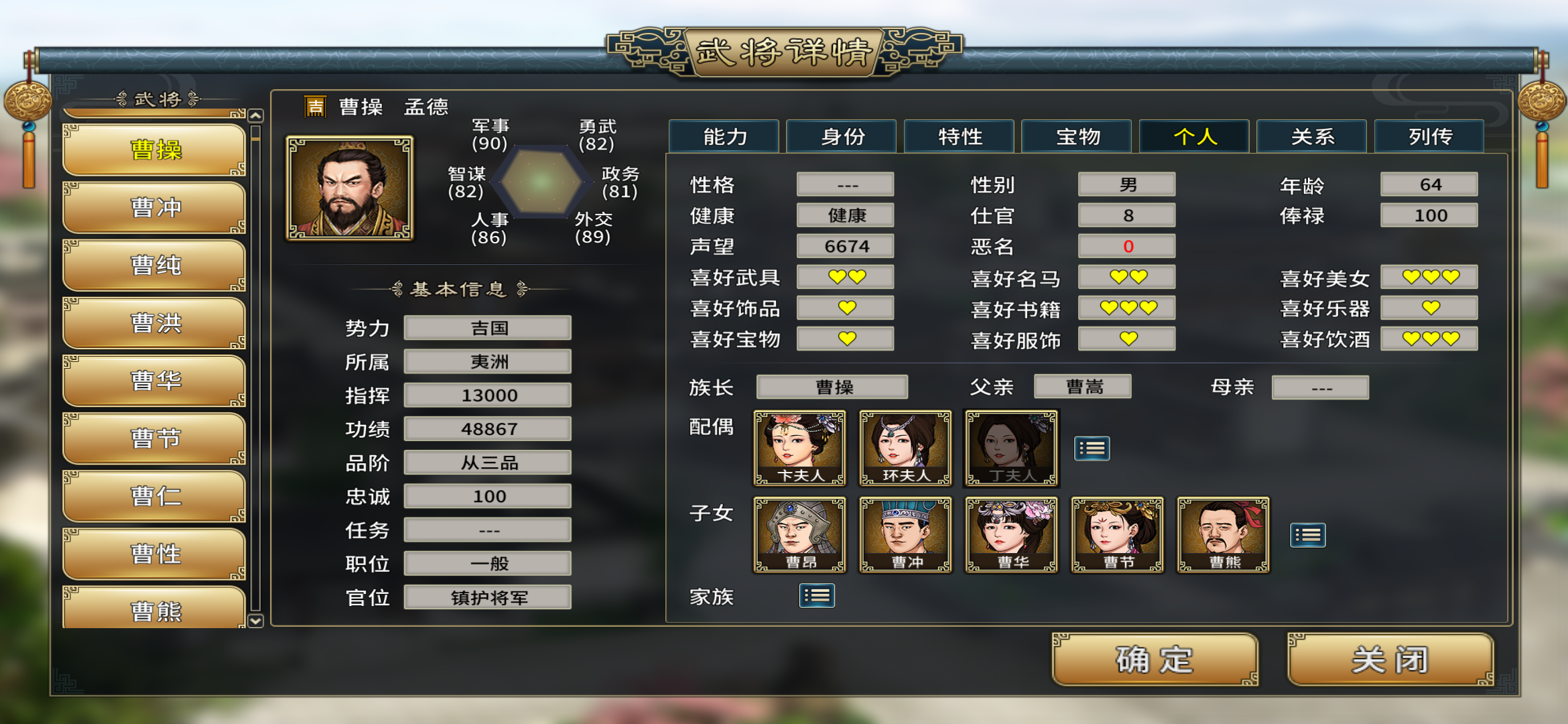Open the 家族 family list icon
This screenshot has width=1568, height=724.
817,595
